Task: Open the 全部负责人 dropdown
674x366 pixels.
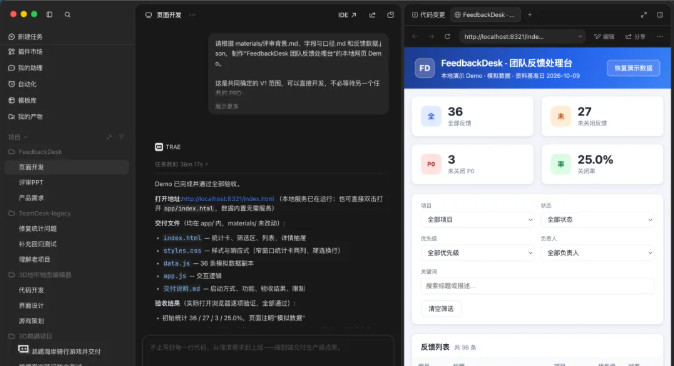Action: click(x=597, y=253)
